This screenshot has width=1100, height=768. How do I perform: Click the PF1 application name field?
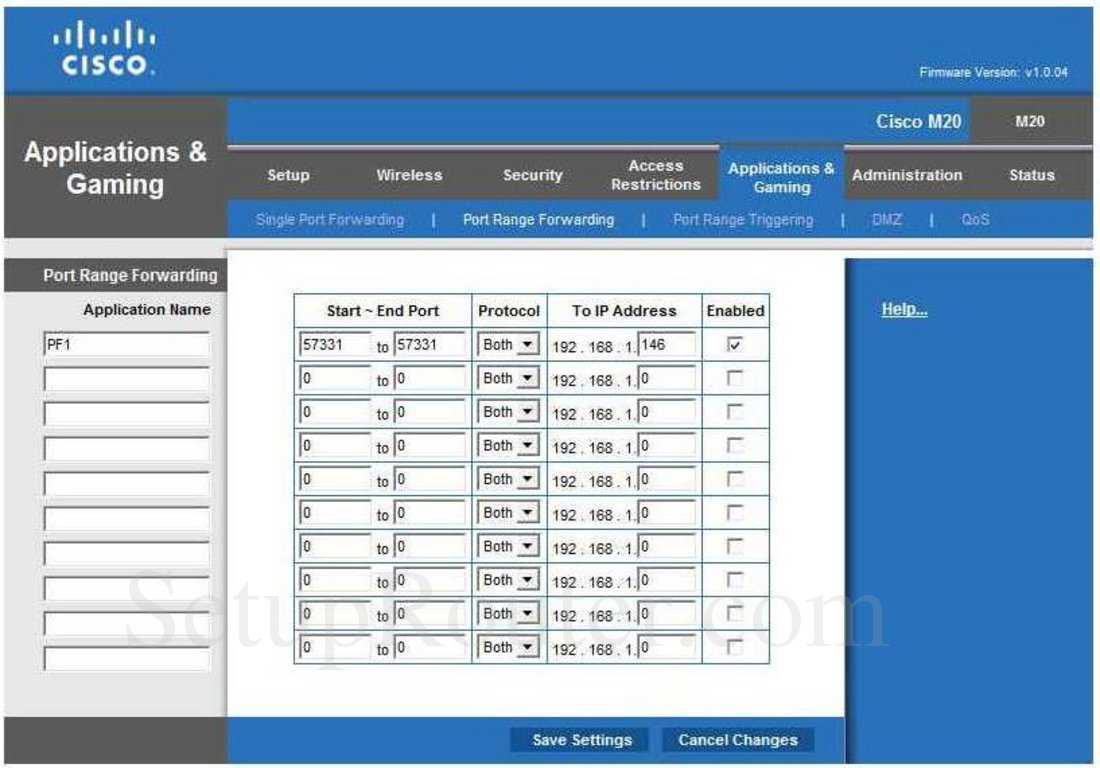point(126,344)
